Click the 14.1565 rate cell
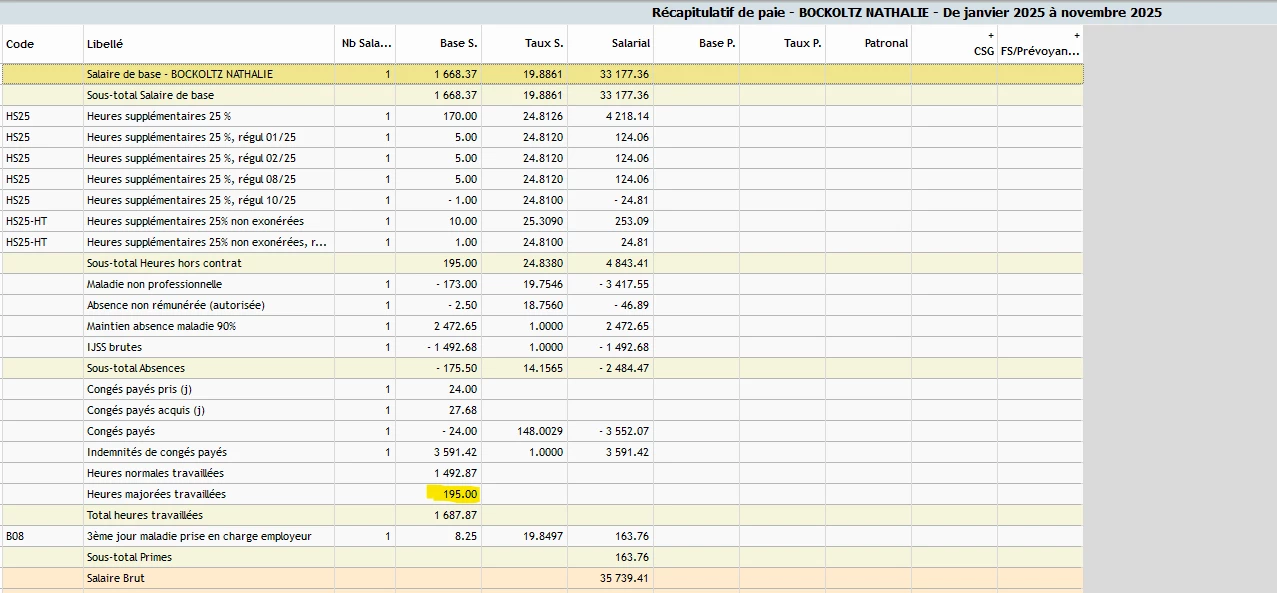The width and height of the screenshot is (1277, 593). [x=543, y=368]
